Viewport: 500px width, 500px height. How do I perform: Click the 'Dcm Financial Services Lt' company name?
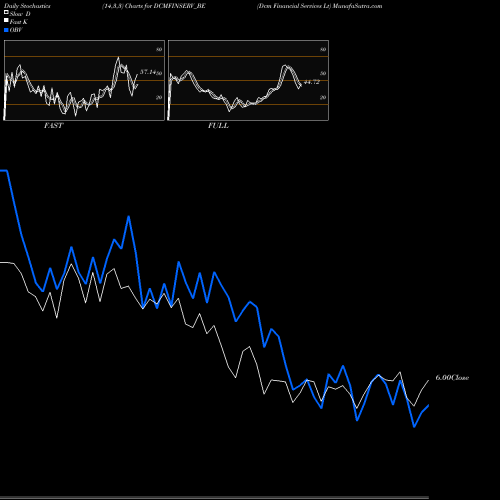pos(294,6)
